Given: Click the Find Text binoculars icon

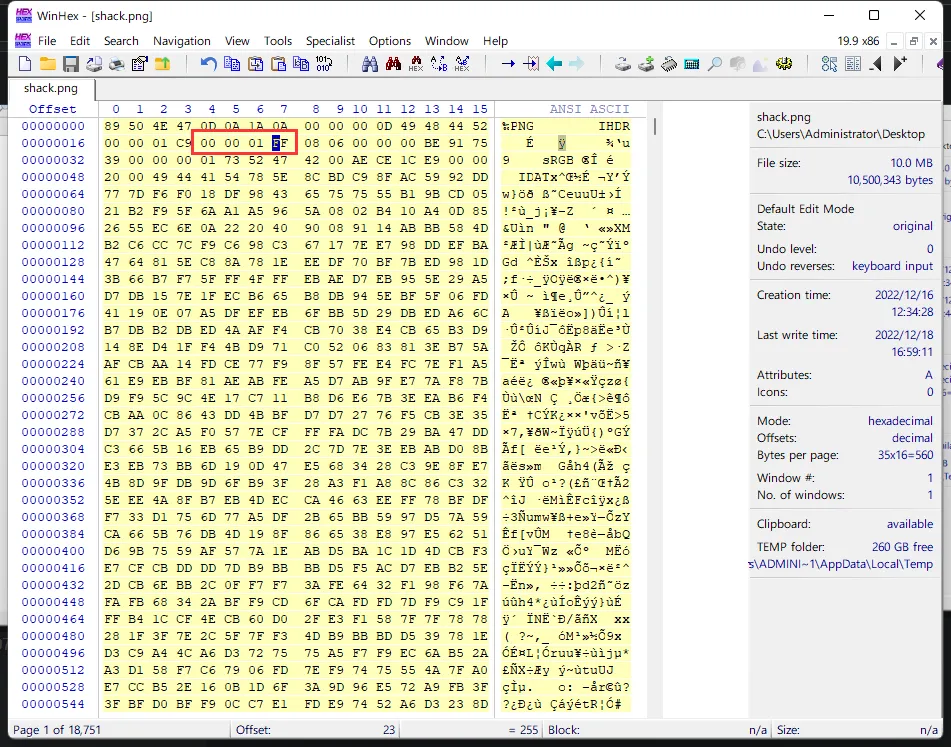Looking at the screenshot, I should [x=369, y=64].
